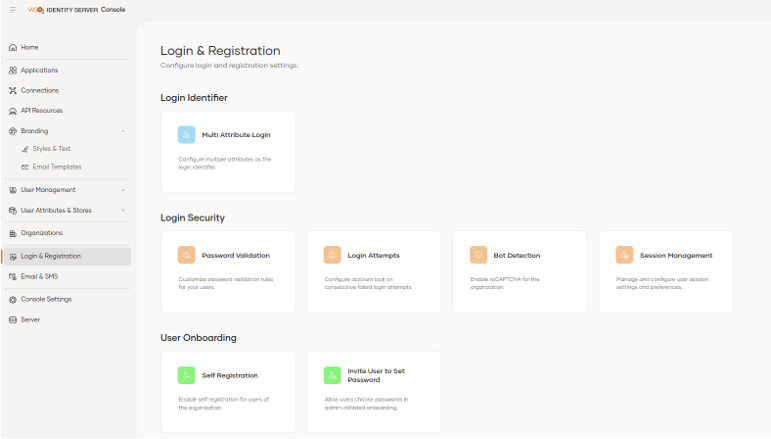Click the Organizations building icon
The width and height of the screenshot is (771, 439).
coord(13,234)
